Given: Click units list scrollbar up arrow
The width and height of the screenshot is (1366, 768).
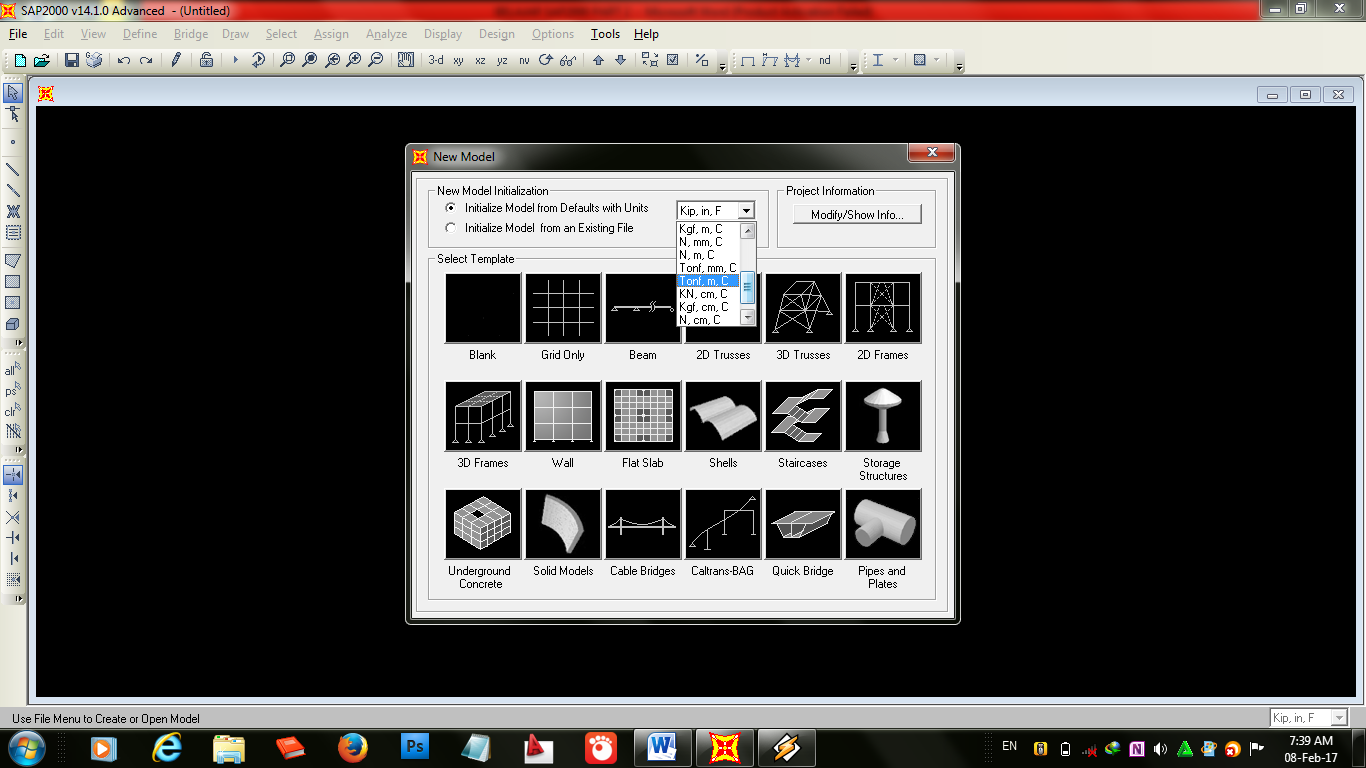Looking at the screenshot, I should tap(747, 231).
